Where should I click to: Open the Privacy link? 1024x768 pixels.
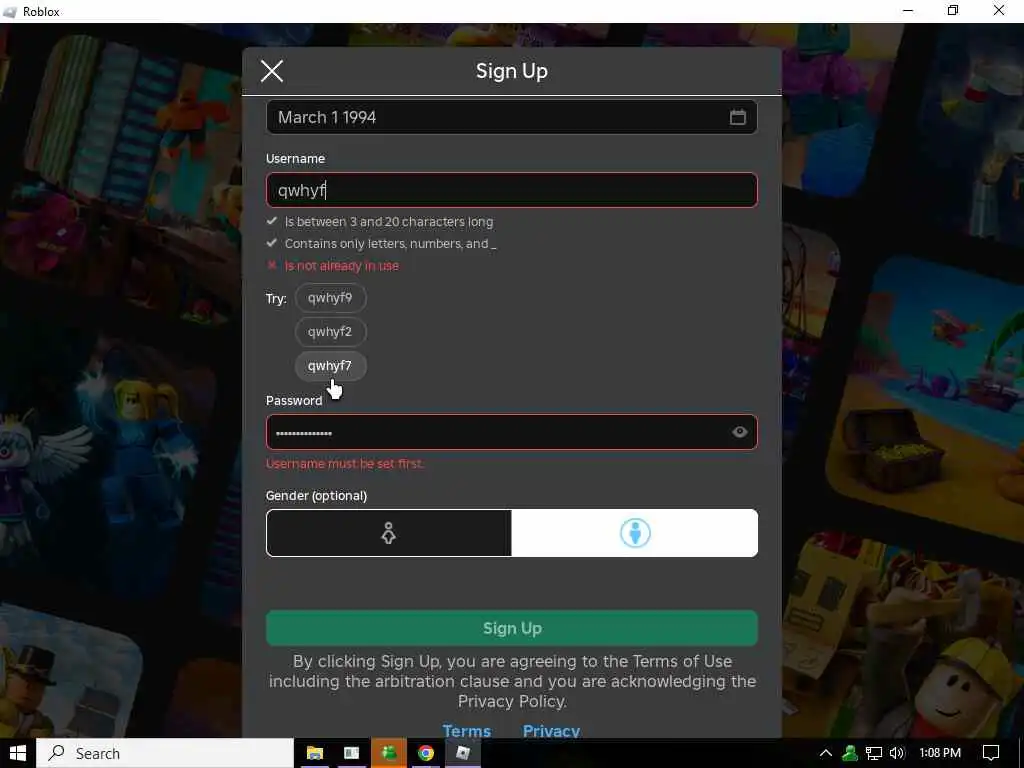pos(551,731)
